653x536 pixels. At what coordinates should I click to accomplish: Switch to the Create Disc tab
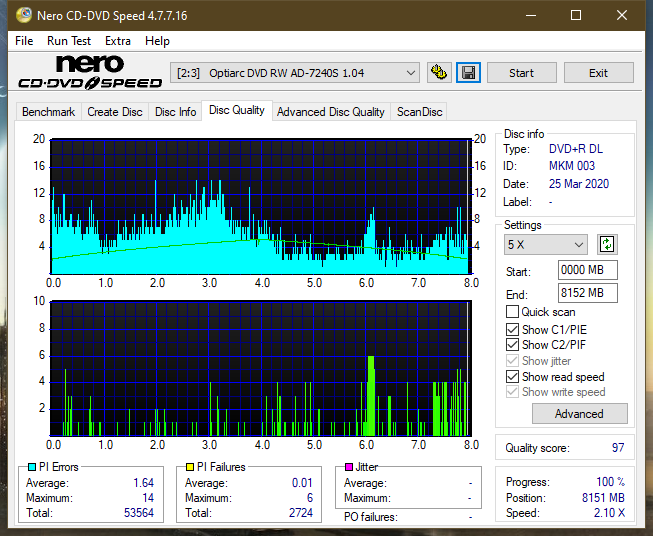[x=115, y=112]
